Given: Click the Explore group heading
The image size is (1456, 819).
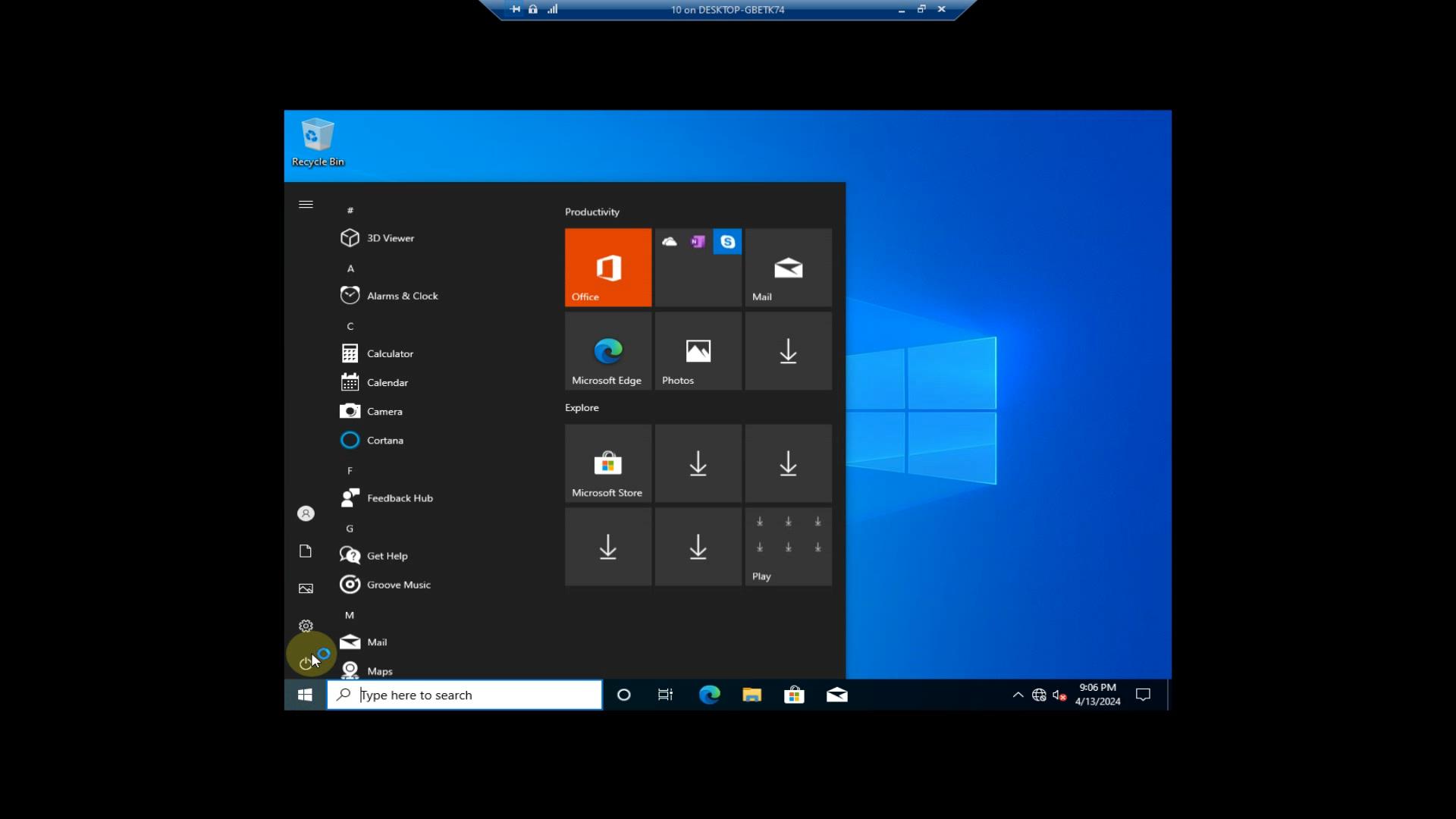Looking at the screenshot, I should (x=582, y=407).
